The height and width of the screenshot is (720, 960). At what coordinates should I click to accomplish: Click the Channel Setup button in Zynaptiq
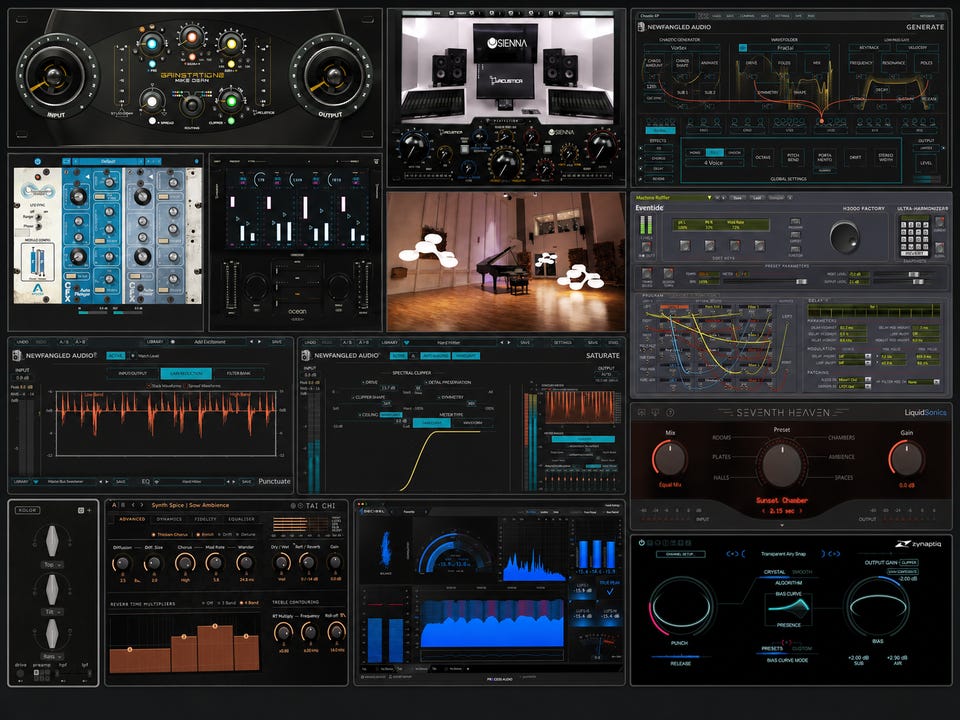tap(680, 554)
